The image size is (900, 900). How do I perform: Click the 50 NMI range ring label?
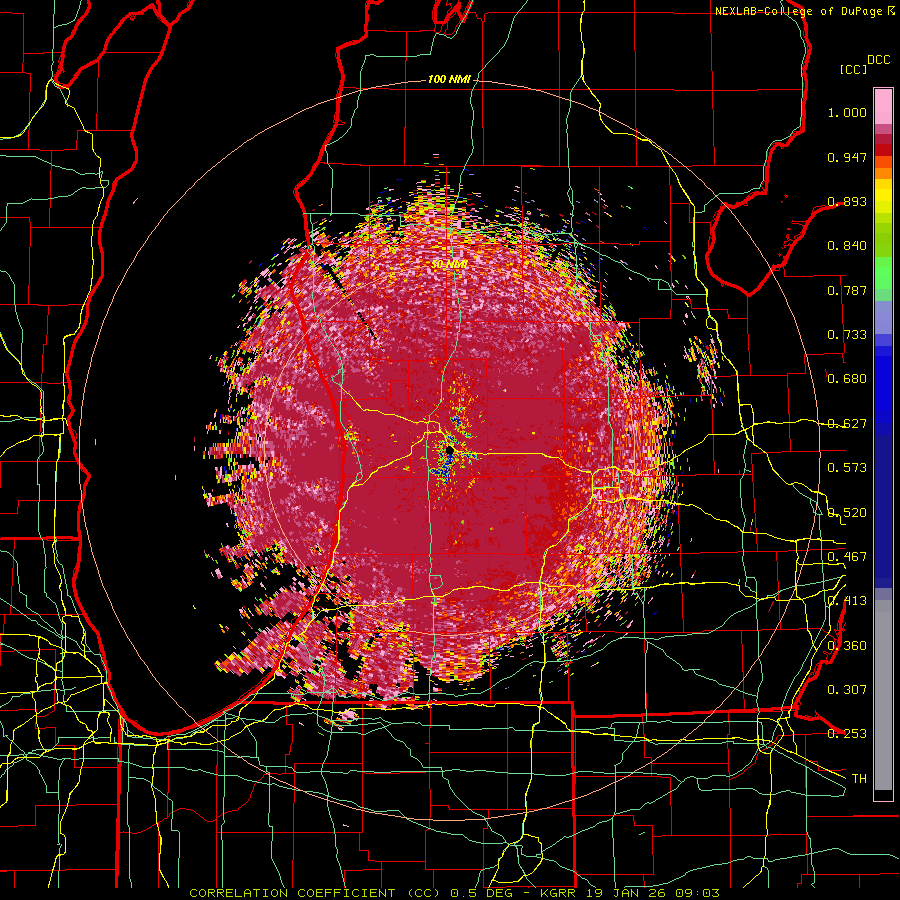[449, 265]
